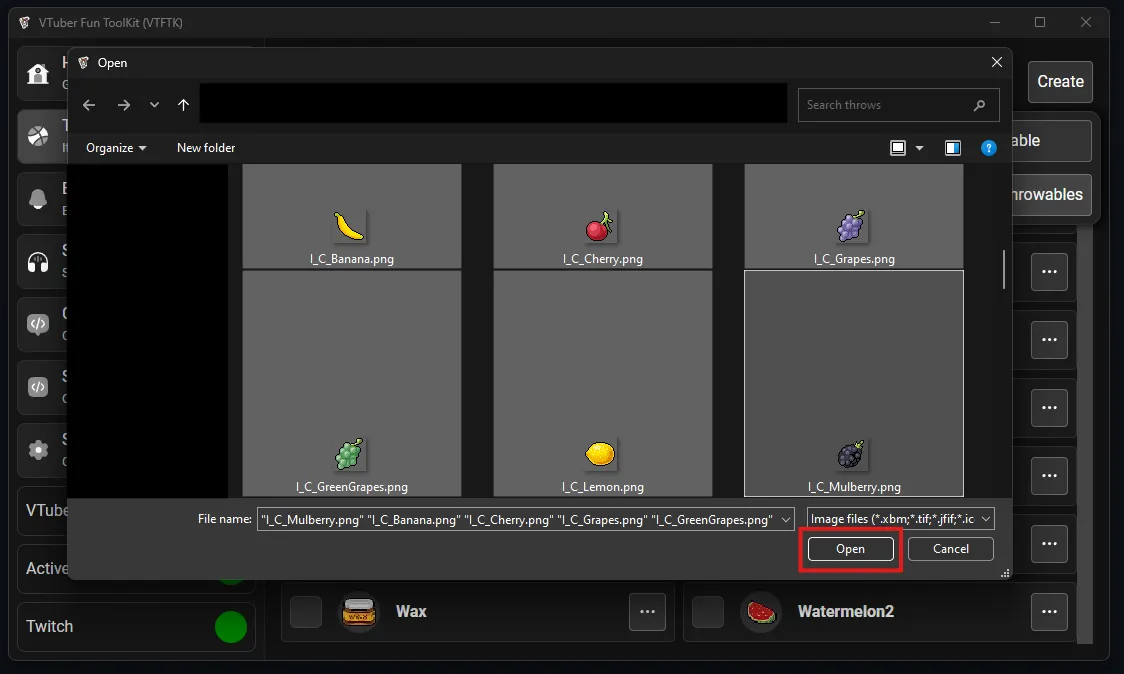Open the Image files type filter dropdown

pyautogui.click(x=901, y=519)
